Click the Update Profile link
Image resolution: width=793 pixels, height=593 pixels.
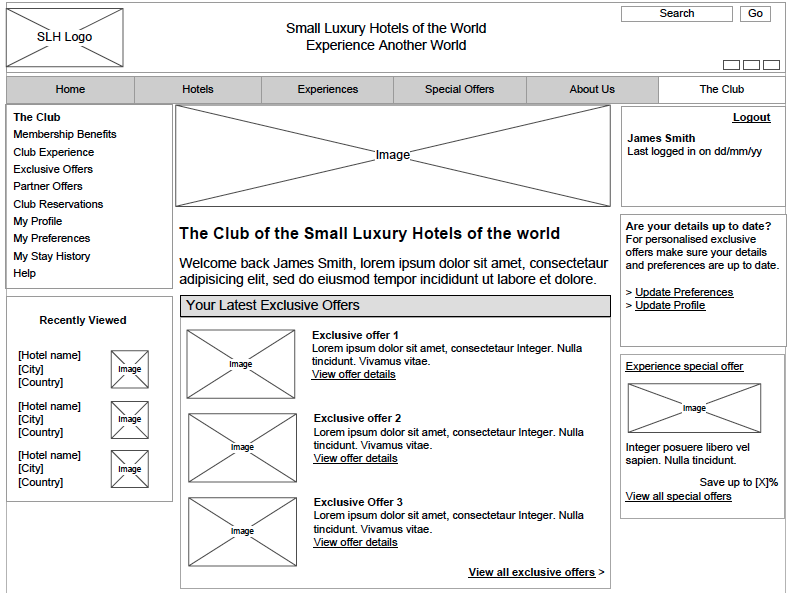670,305
